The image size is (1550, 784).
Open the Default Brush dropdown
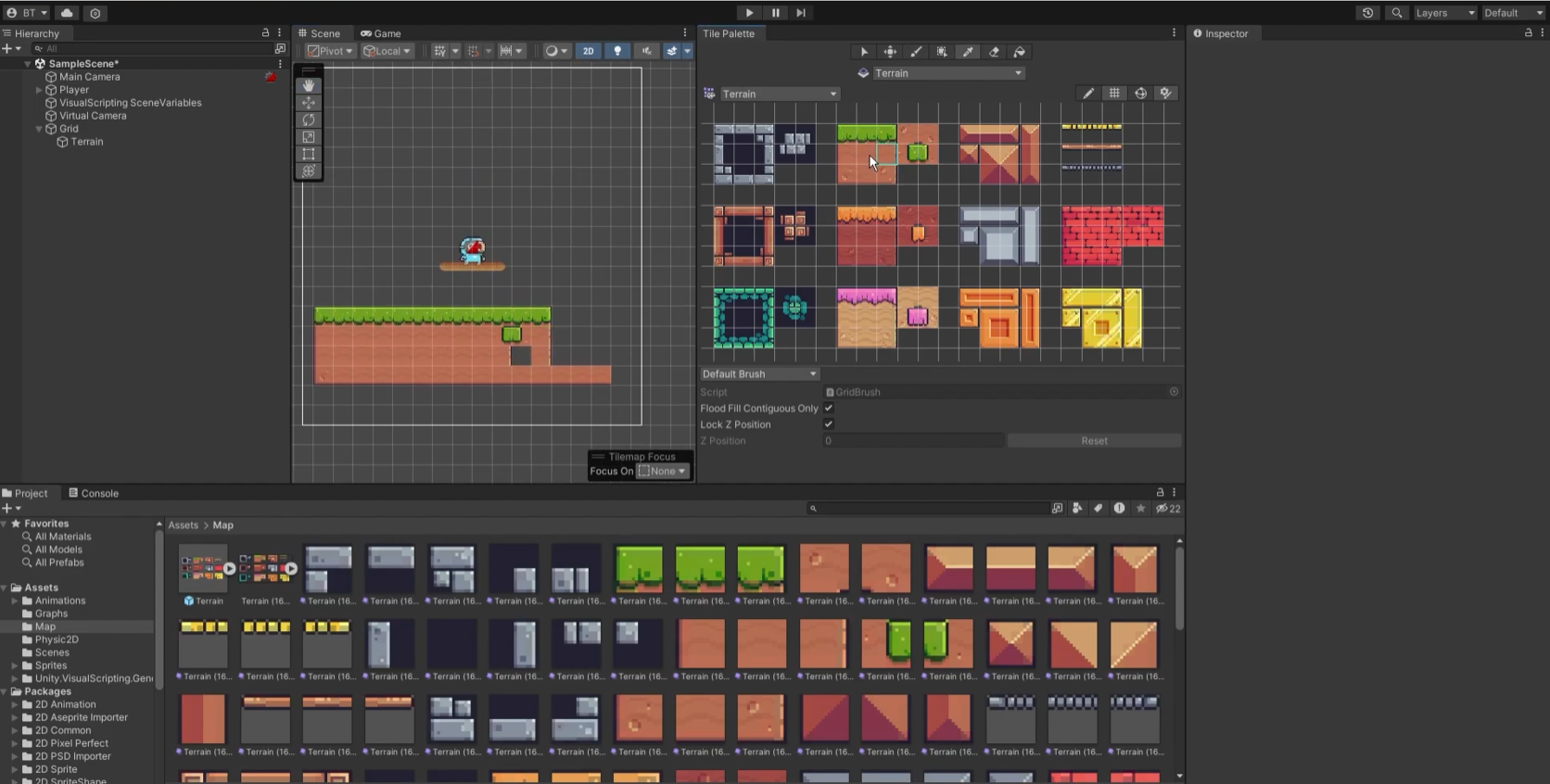pos(759,374)
